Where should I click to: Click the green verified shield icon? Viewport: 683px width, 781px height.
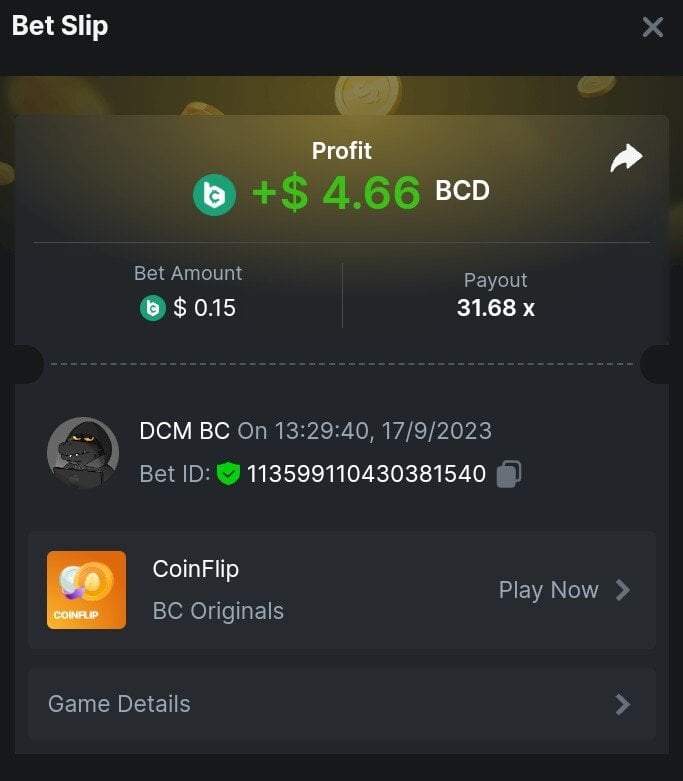(228, 473)
